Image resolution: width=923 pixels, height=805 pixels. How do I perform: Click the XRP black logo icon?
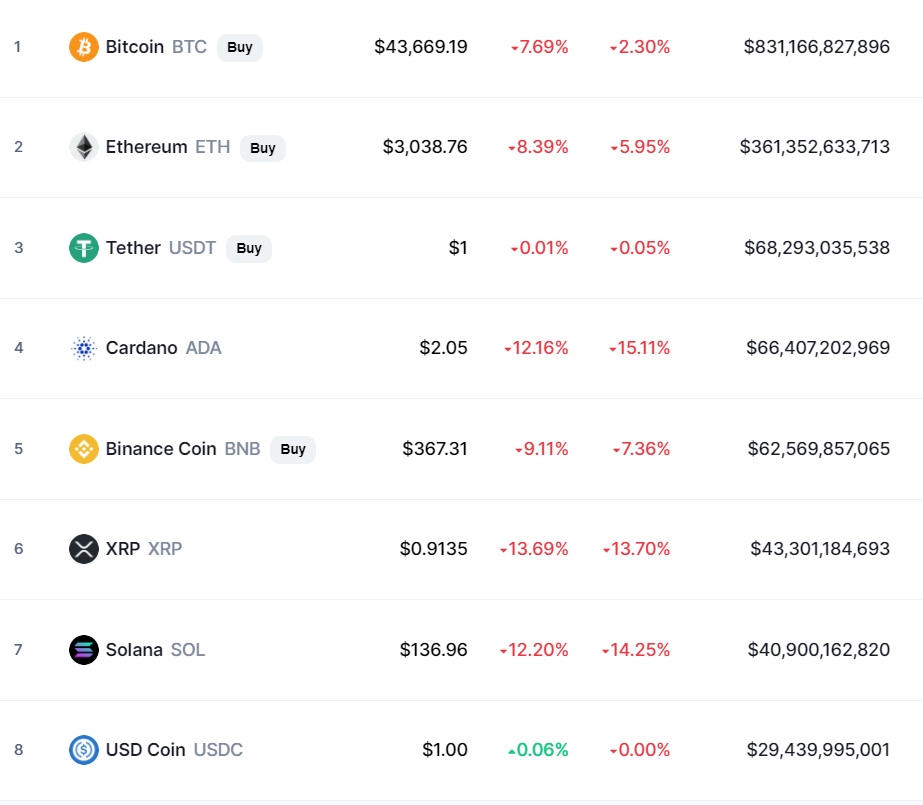coord(84,549)
